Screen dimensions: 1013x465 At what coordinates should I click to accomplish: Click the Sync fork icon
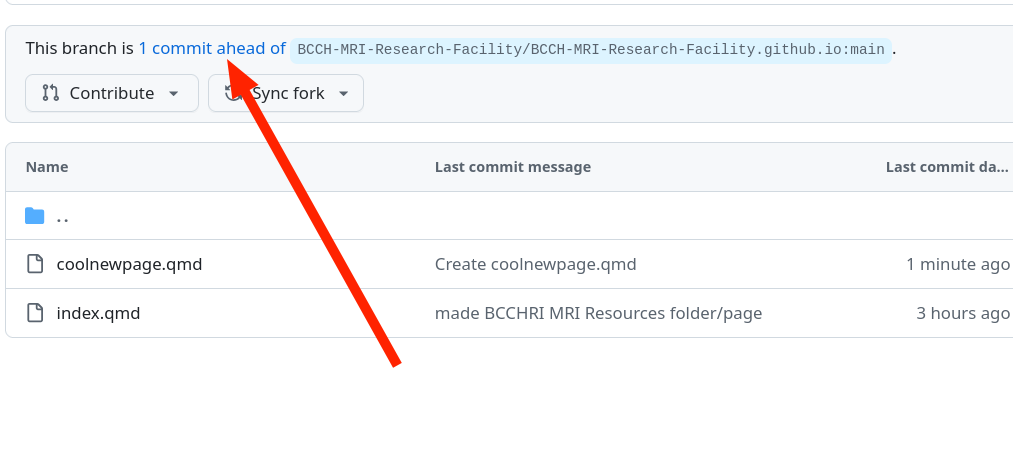pos(233,93)
